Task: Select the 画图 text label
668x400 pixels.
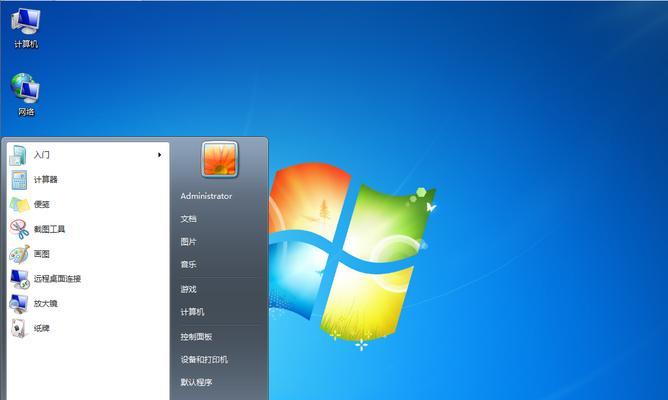Action: (x=42, y=254)
